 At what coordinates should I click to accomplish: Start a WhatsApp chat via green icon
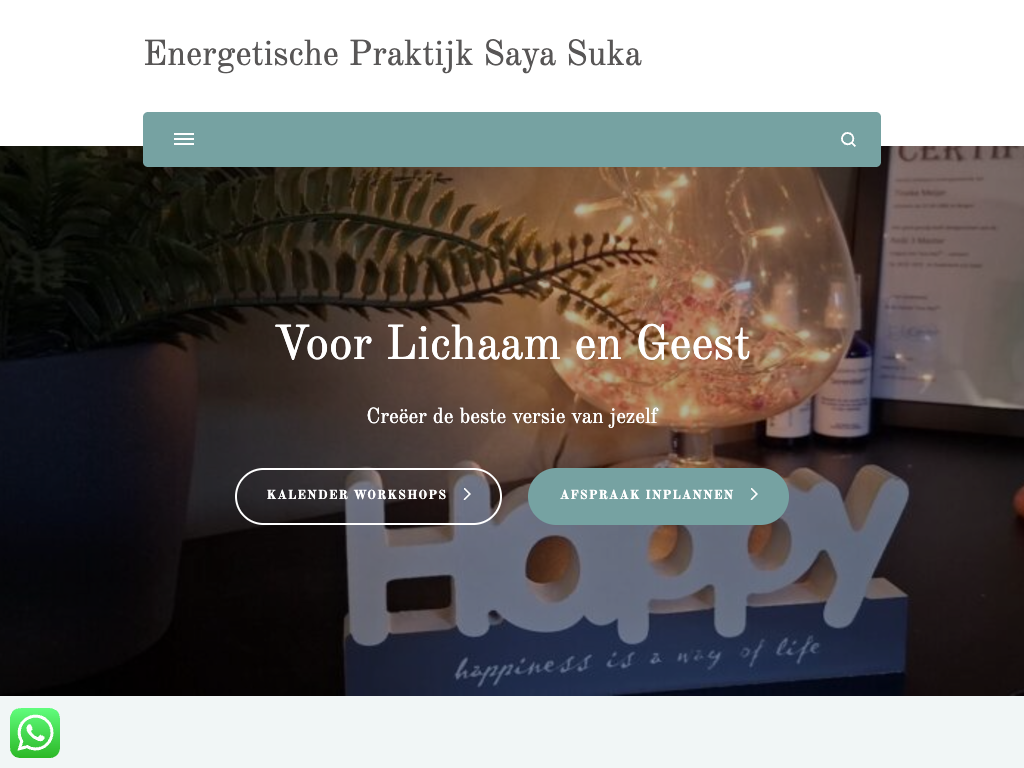point(35,733)
